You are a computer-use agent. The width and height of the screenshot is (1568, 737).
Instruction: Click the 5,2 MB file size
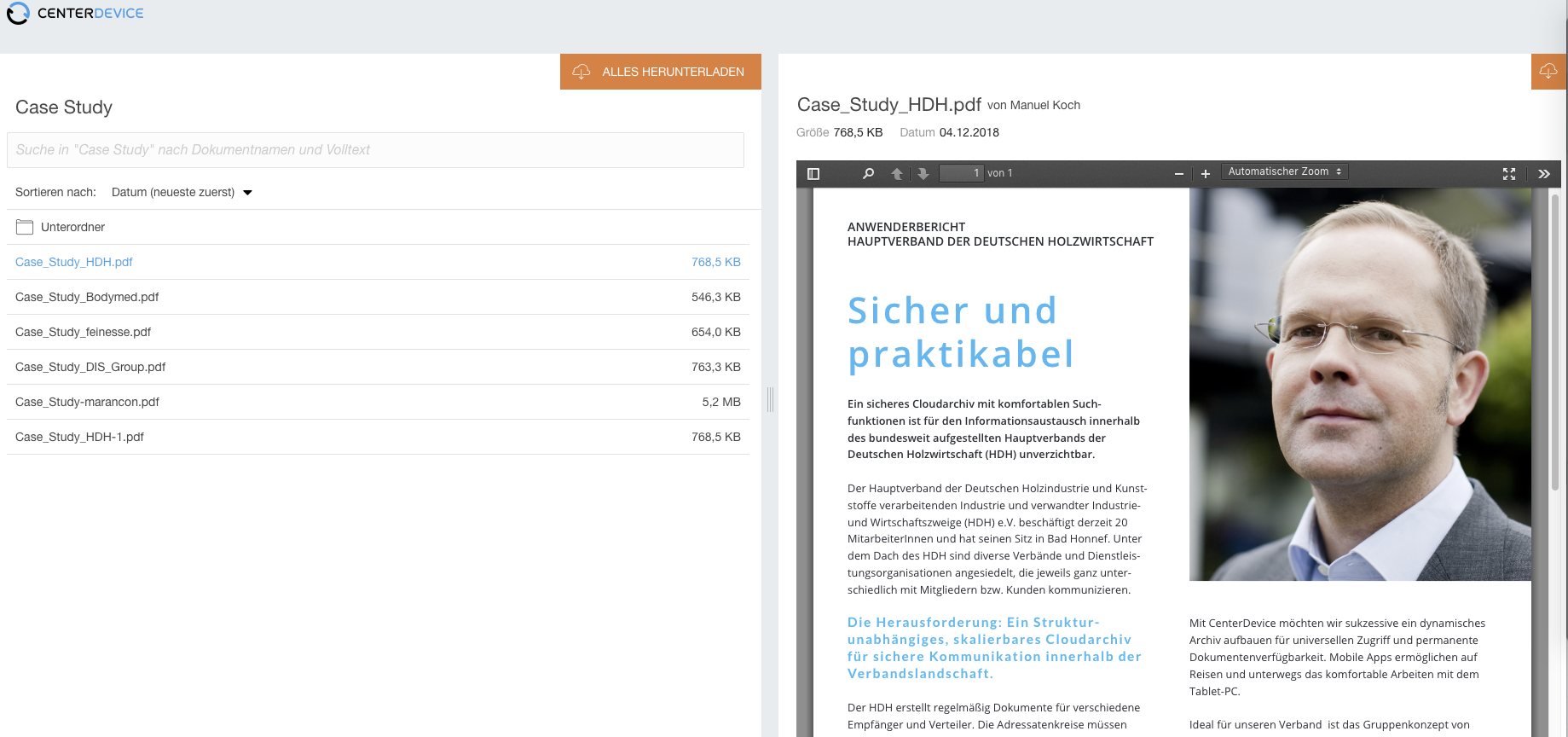coord(721,402)
